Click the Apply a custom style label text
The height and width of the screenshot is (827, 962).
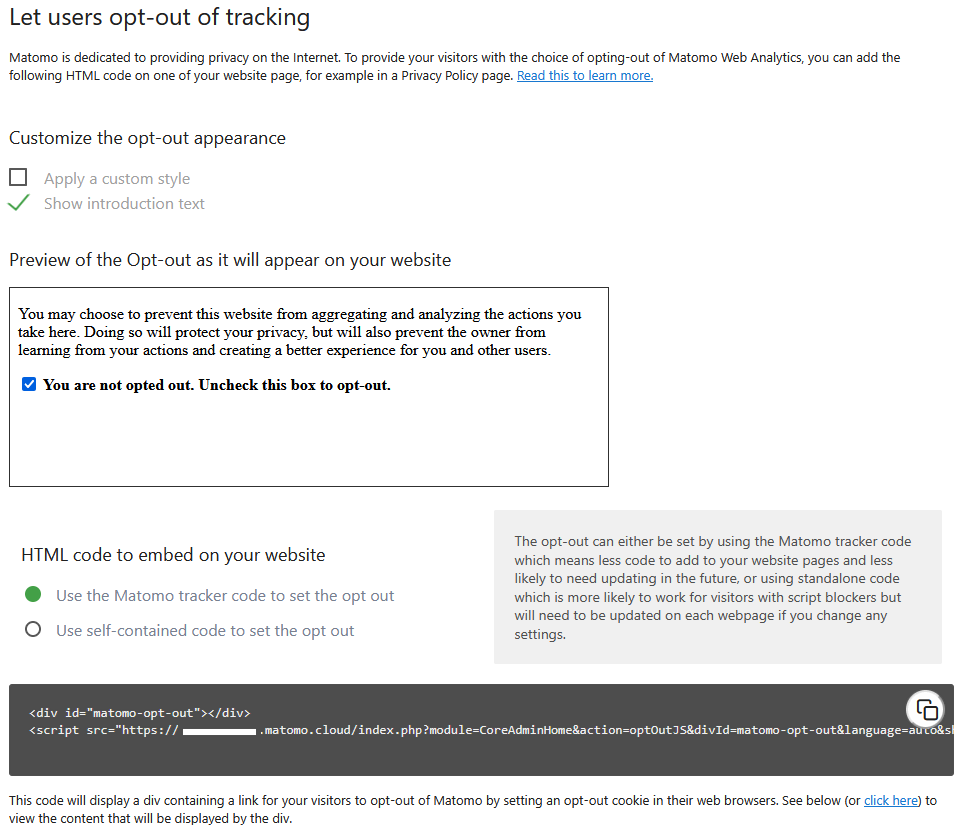117,179
